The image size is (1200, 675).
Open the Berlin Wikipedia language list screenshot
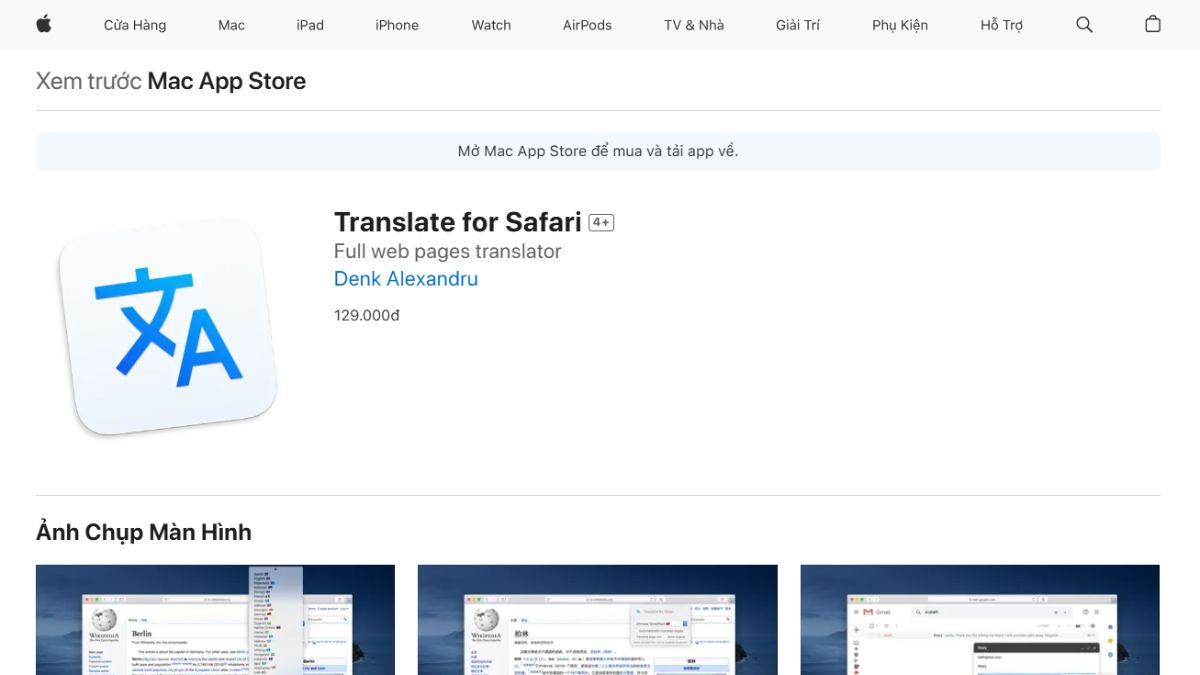[x=215, y=620]
